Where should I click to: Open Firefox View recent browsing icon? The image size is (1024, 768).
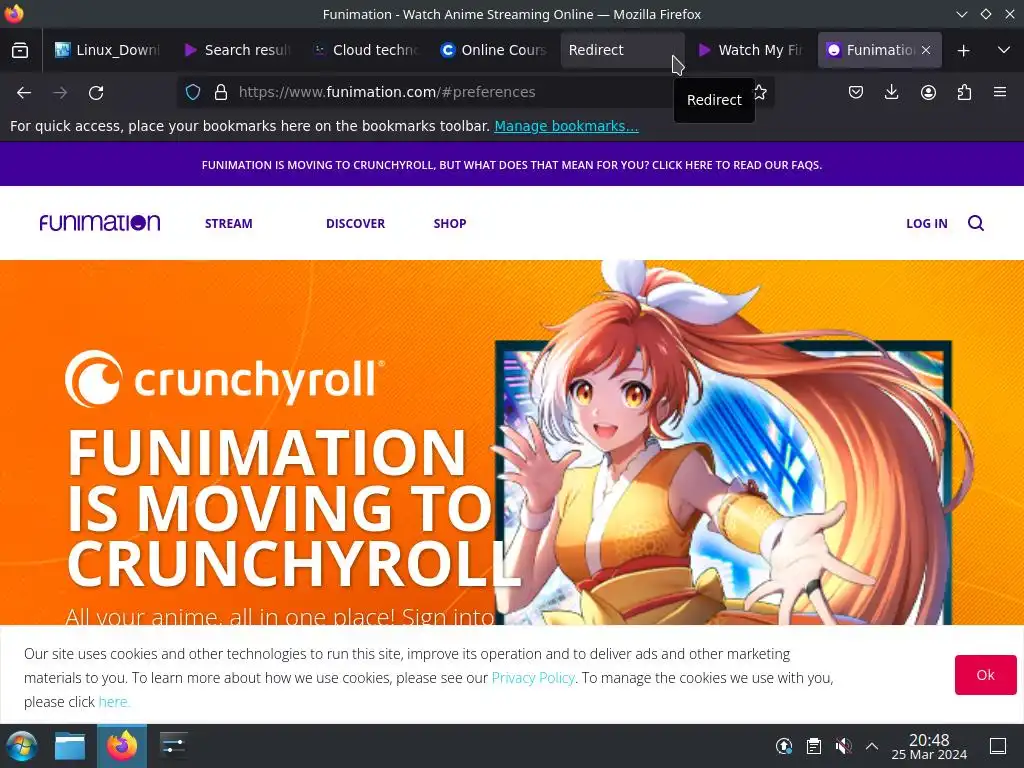20,50
